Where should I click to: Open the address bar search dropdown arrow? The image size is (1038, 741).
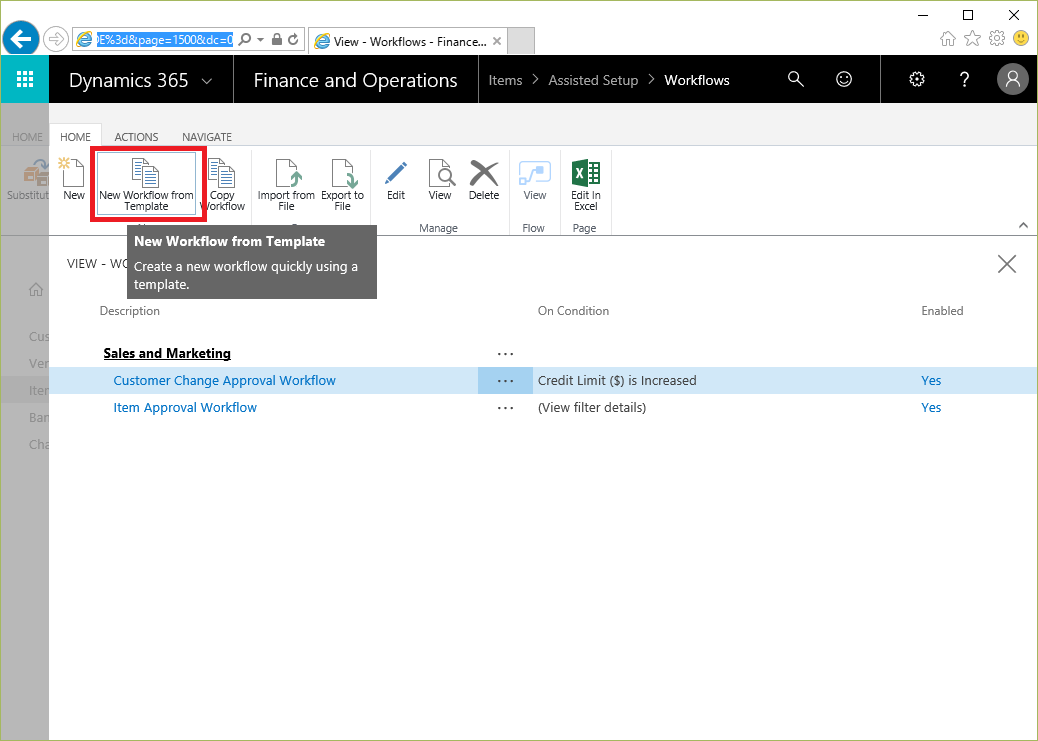(260, 40)
